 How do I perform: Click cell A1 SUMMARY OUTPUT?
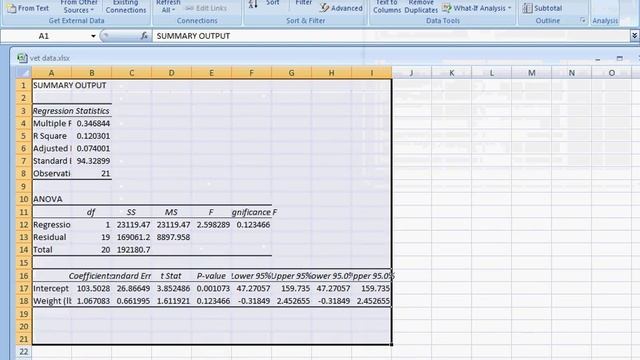pos(51,85)
